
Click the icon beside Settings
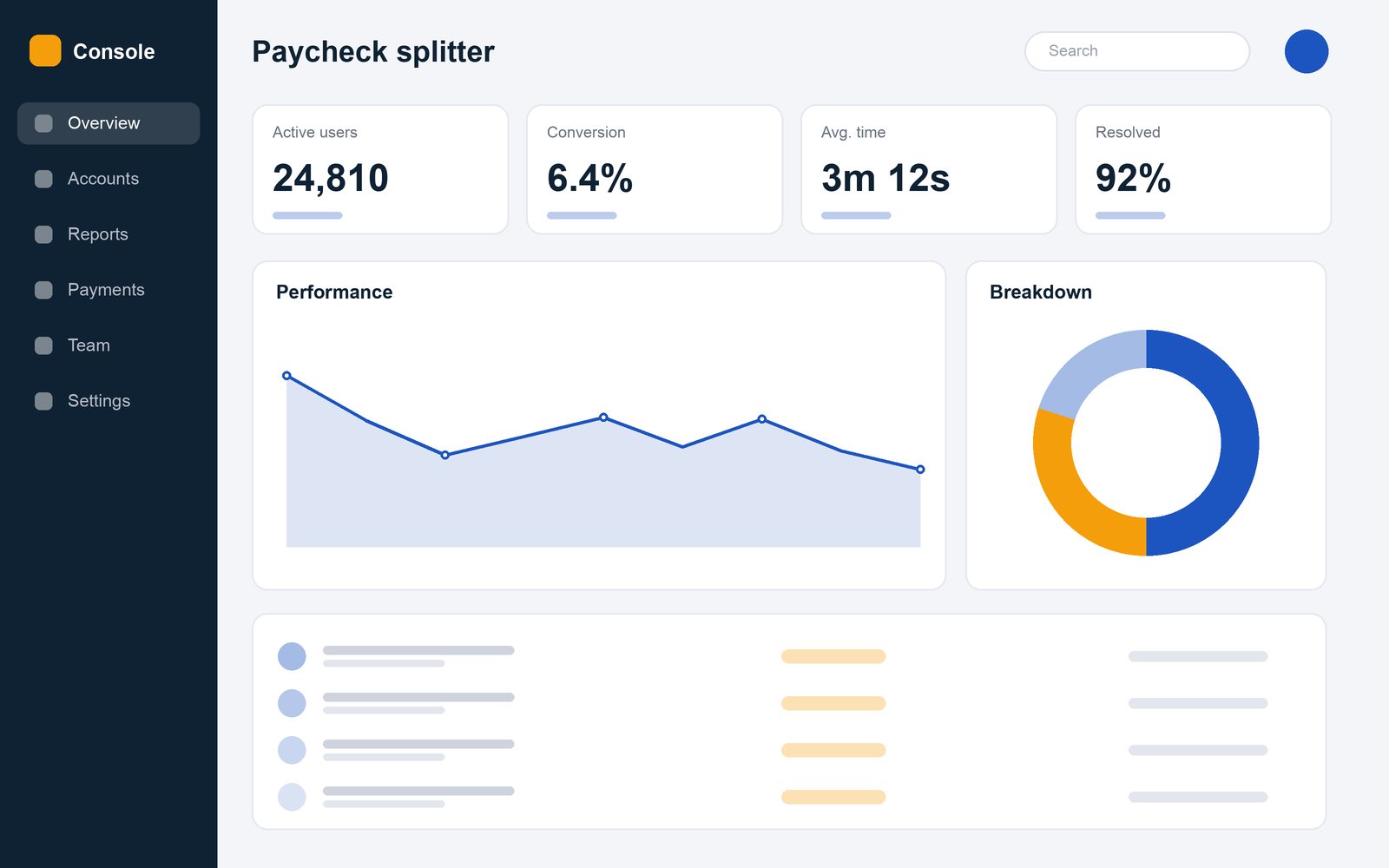[43, 401]
